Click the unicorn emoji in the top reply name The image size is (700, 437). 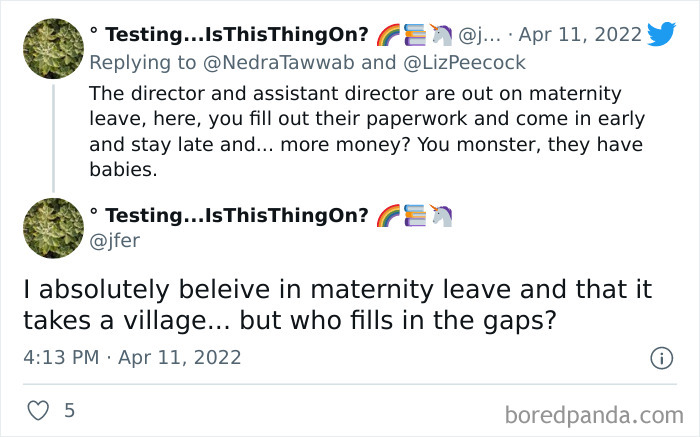441,34
